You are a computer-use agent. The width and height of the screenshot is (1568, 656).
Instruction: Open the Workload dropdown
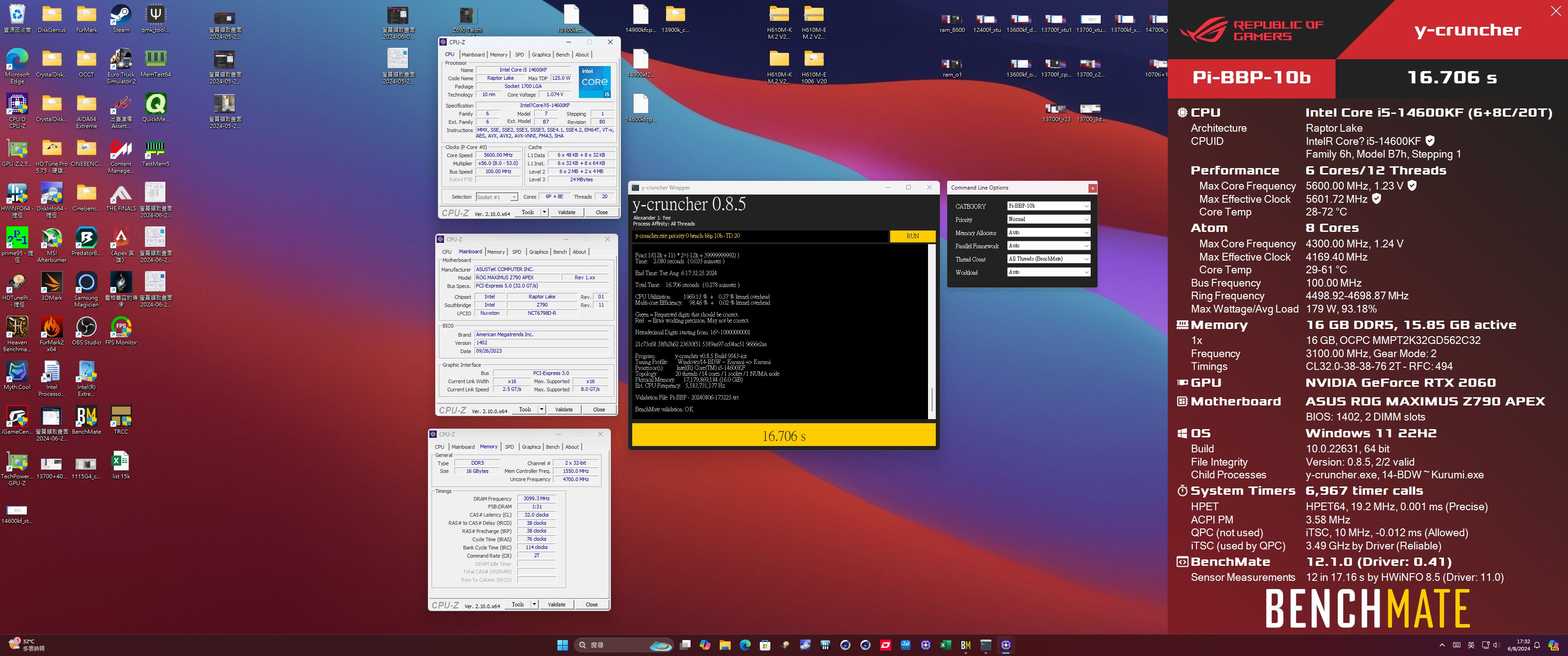click(1048, 272)
